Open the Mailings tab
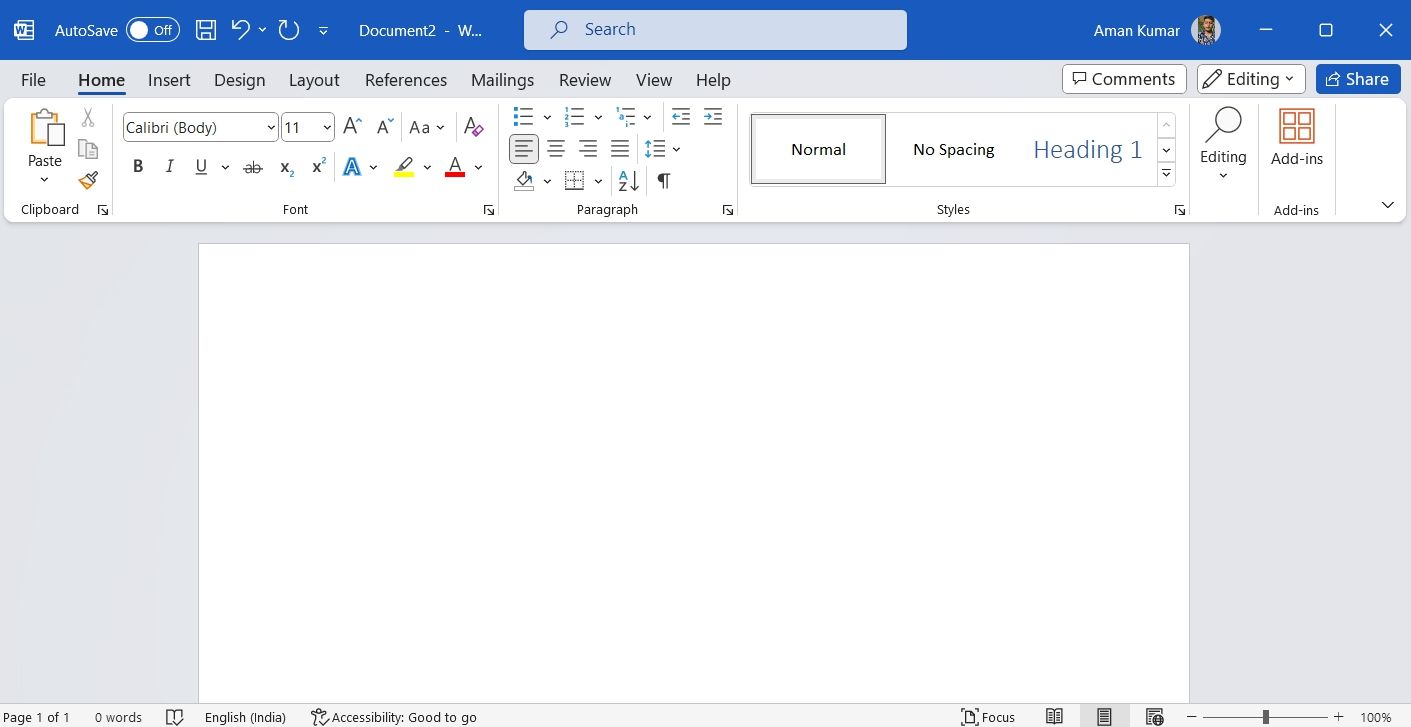 pyautogui.click(x=502, y=80)
